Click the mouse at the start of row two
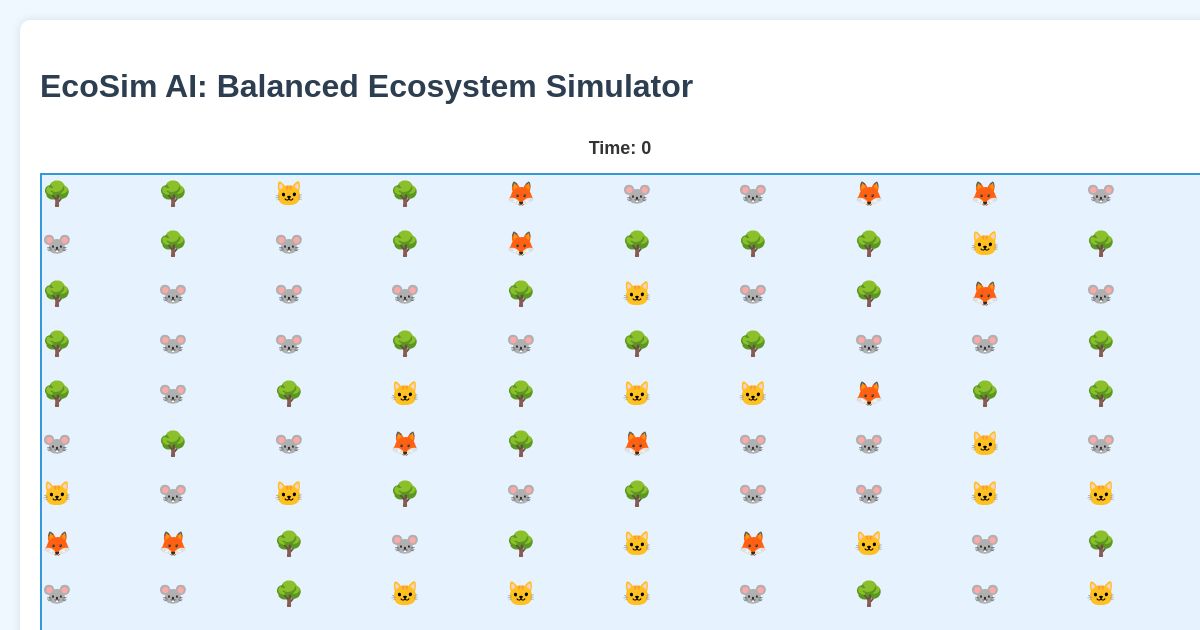This screenshot has height=630, width=1200. [x=57, y=243]
